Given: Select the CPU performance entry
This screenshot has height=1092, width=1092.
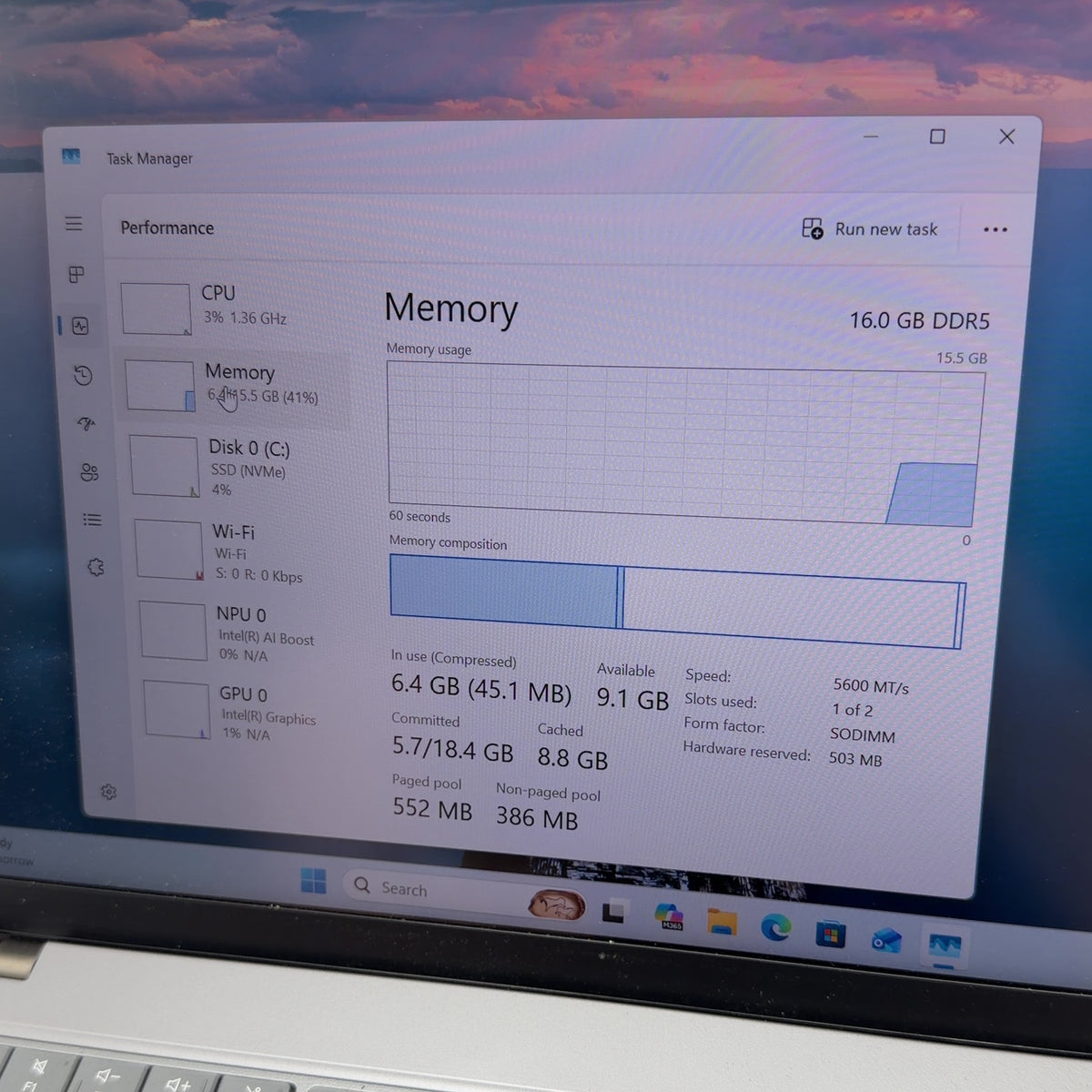Looking at the screenshot, I should click(x=232, y=308).
